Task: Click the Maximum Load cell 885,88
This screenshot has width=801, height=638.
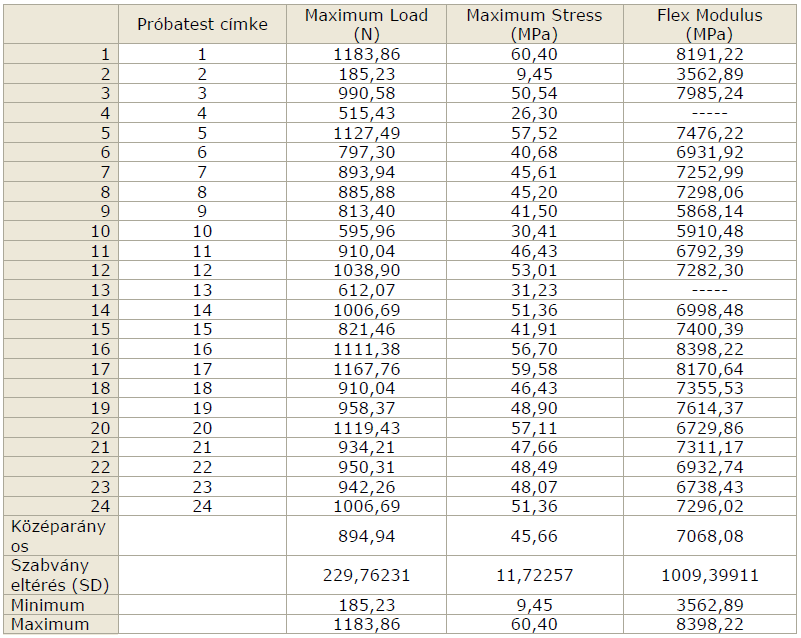Action: tap(366, 192)
